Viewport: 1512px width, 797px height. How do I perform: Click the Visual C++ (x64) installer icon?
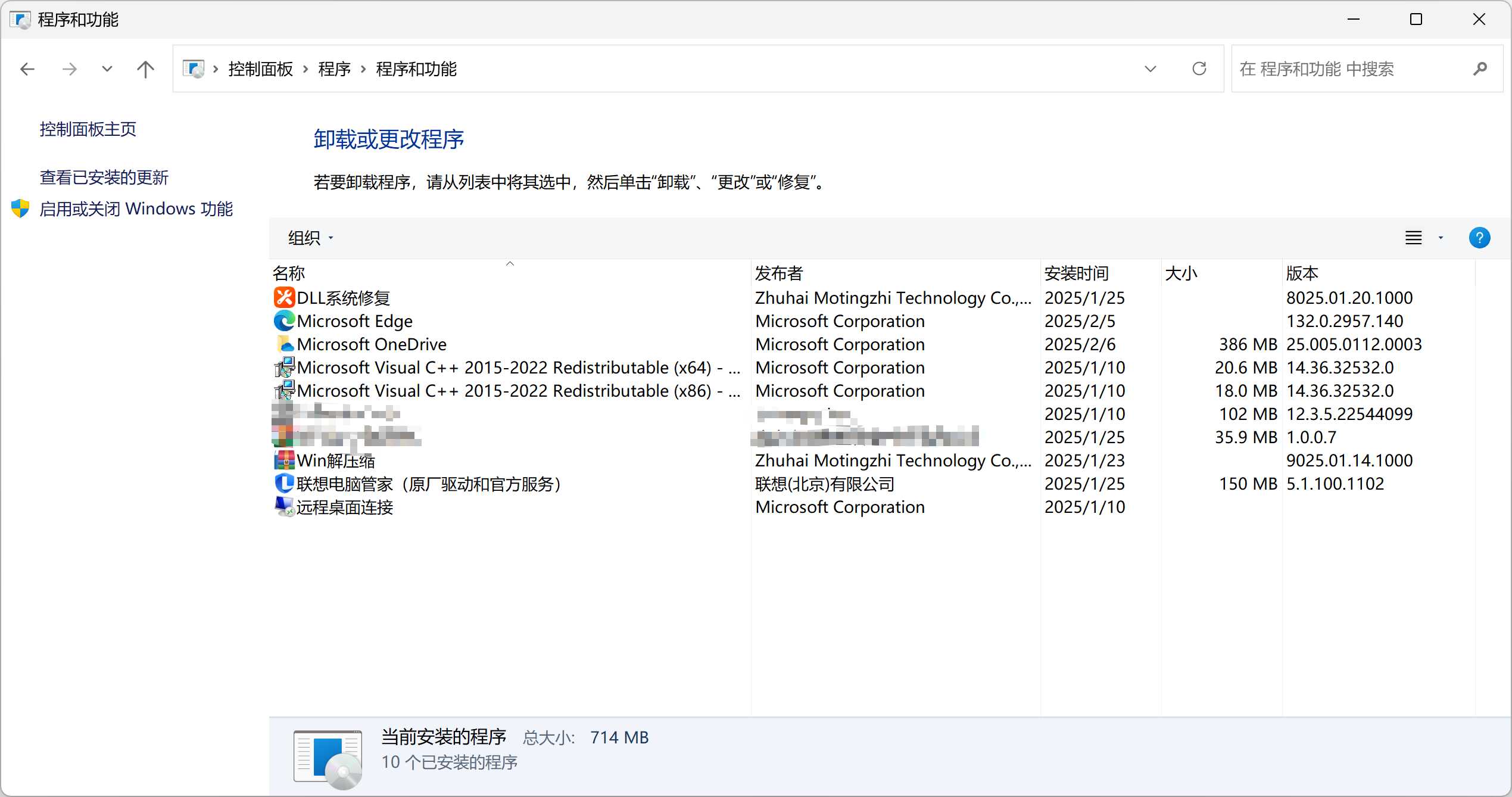[x=284, y=368]
